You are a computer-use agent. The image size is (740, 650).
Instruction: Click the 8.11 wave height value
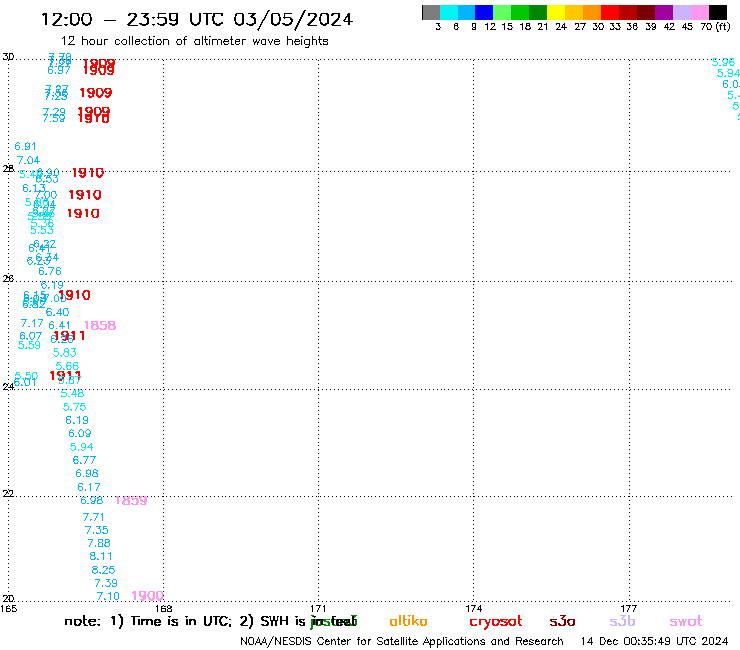[x=101, y=556]
